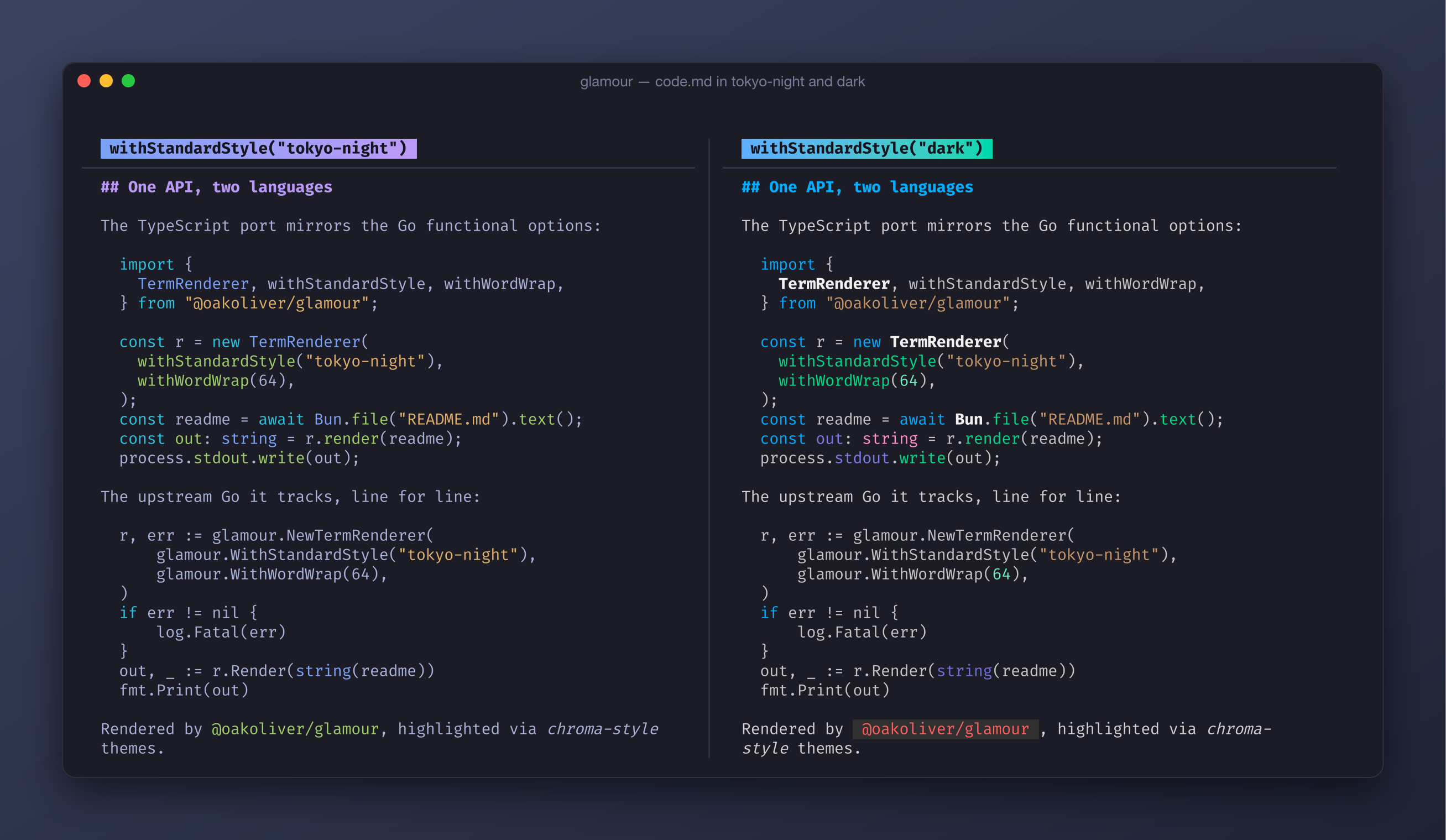Click the withStandardStyle("tokyo-night") header badge

[x=258, y=149]
